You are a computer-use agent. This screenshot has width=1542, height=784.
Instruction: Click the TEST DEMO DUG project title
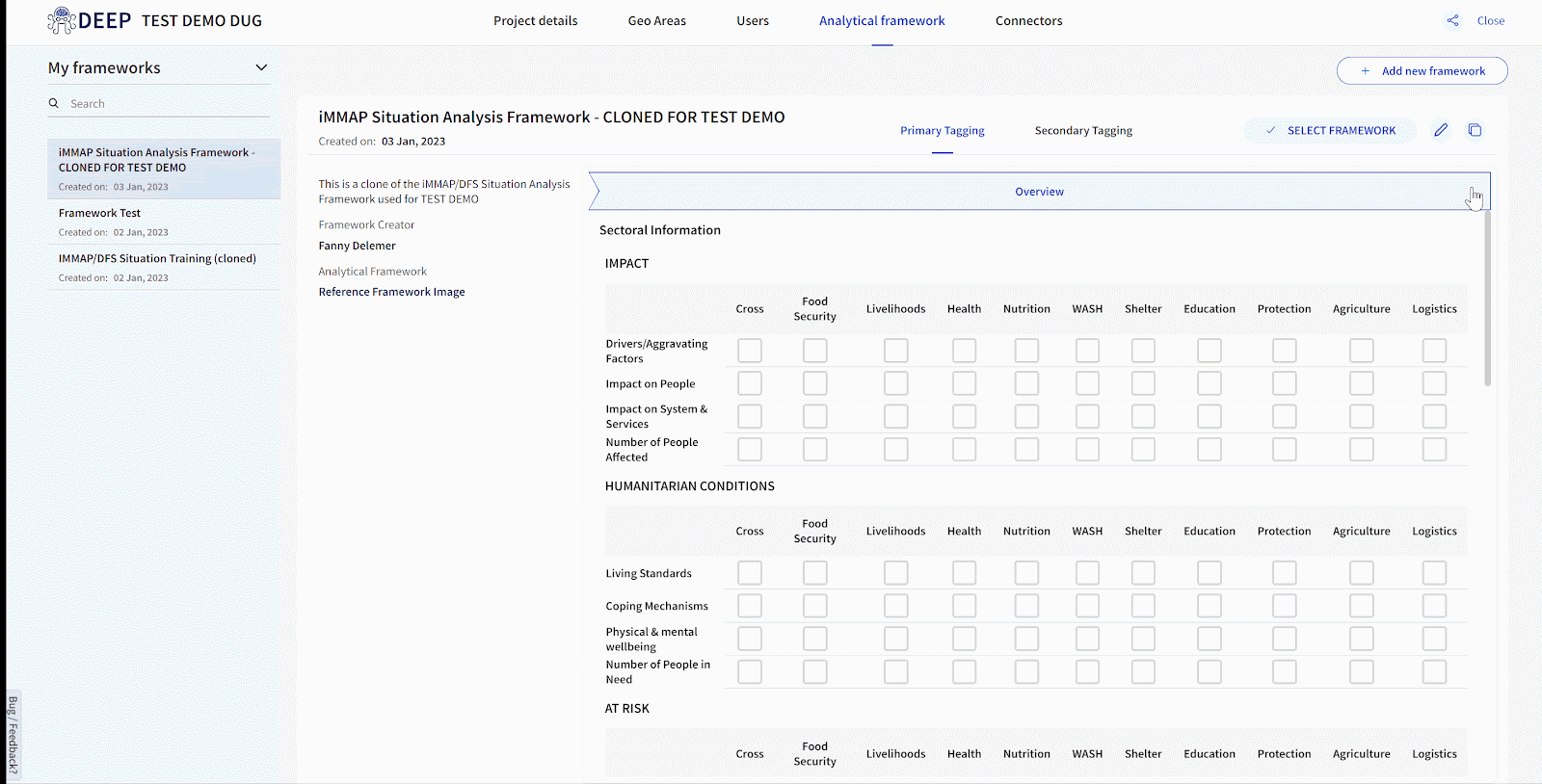pyautogui.click(x=201, y=21)
